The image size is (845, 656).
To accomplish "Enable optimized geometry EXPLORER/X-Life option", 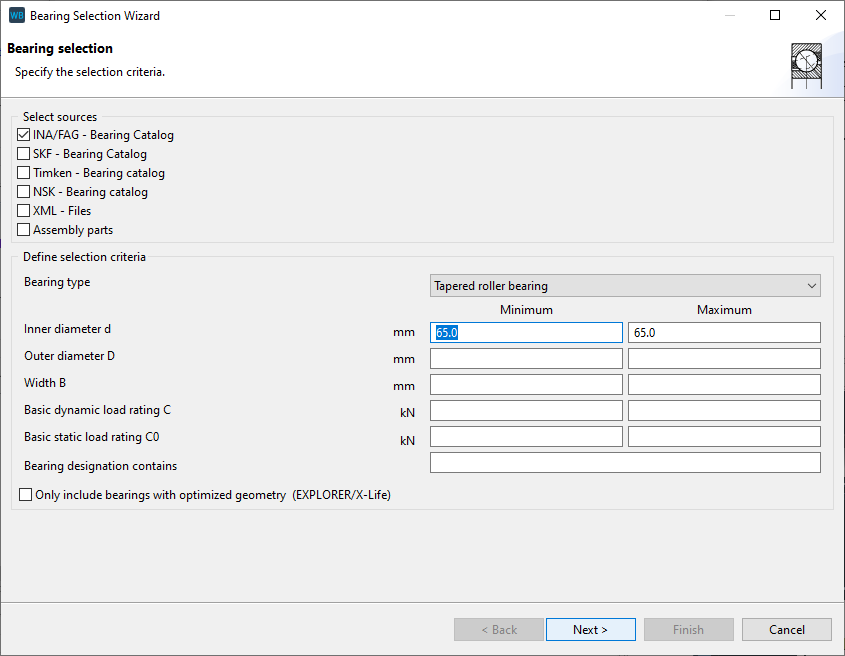I will click(26, 494).
